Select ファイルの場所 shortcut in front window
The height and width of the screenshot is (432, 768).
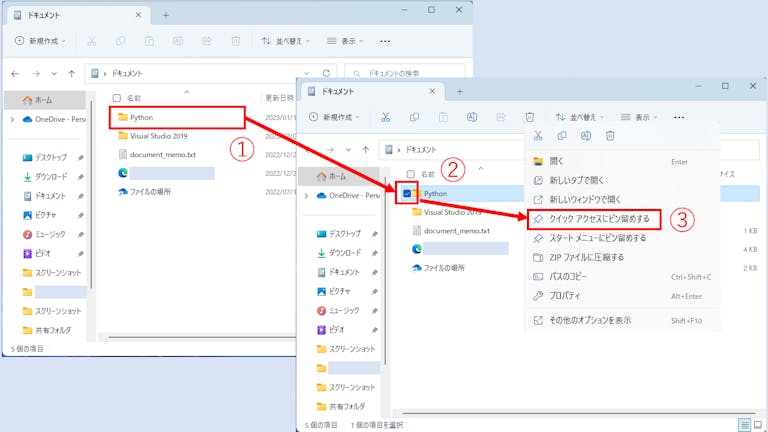438,268
